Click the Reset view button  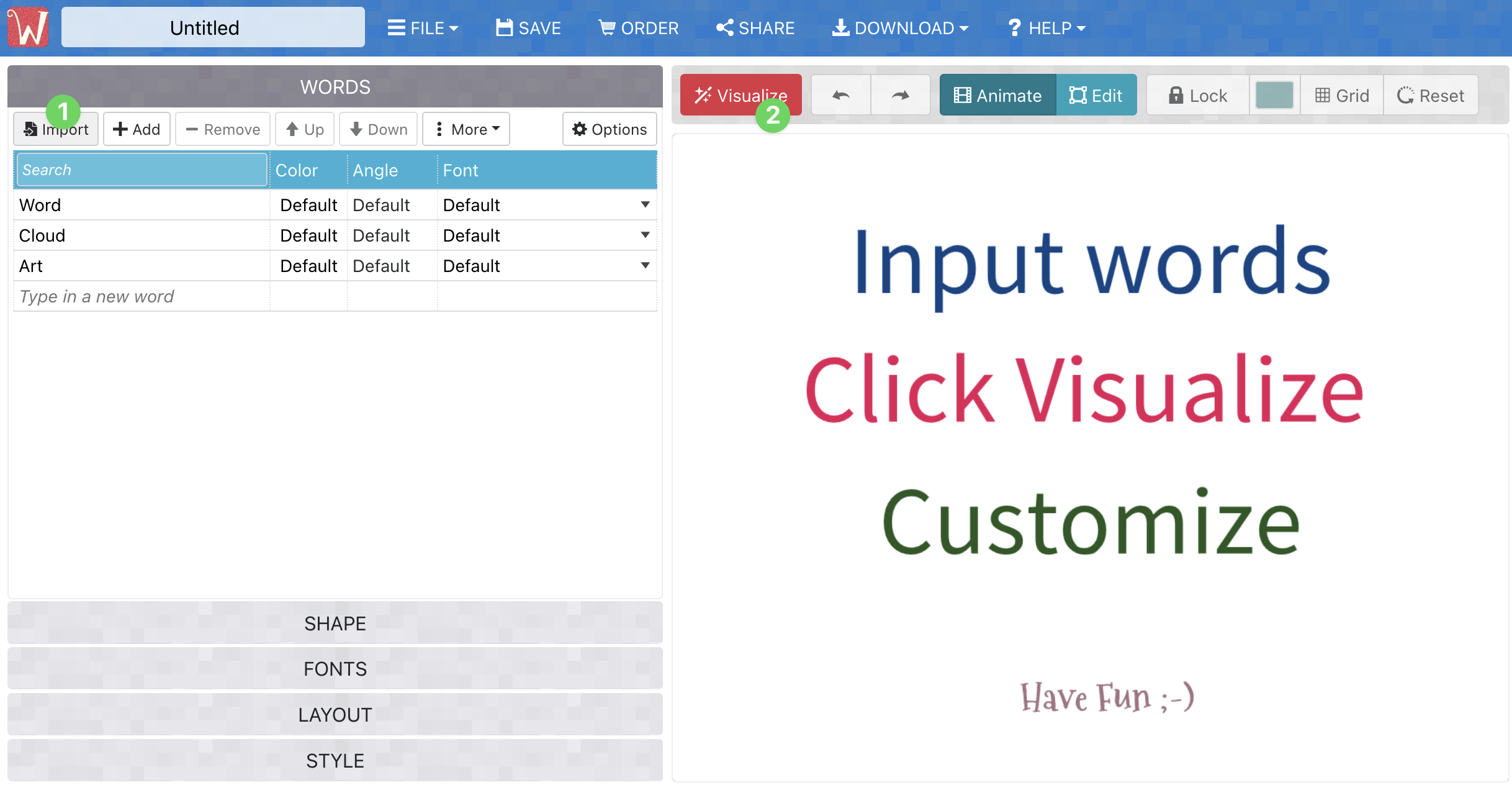point(1430,96)
